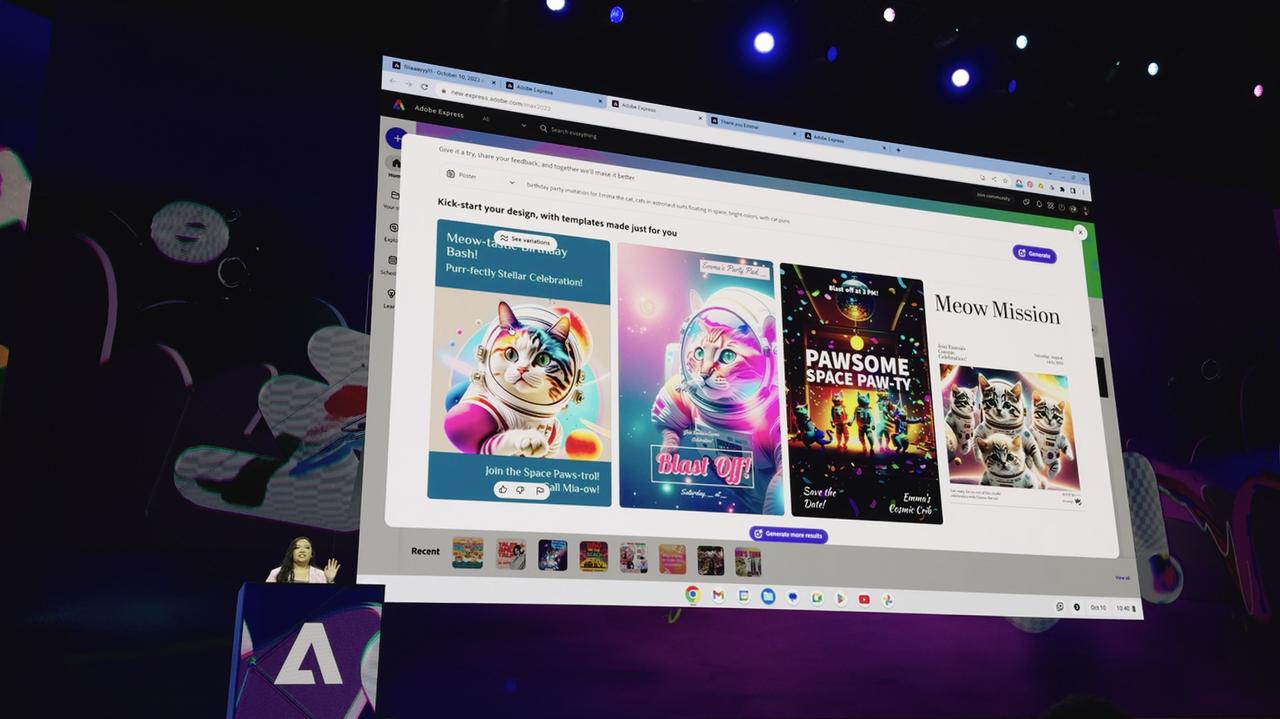Open the Messages app on the shelf
Image resolution: width=1280 pixels, height=719 pixels.
pyautogui.click(x=793, y=597)
